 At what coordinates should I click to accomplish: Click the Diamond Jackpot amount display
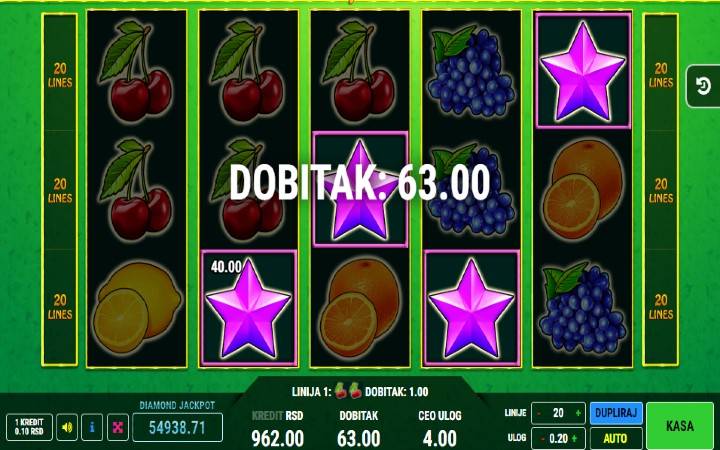tap(177, 428)
